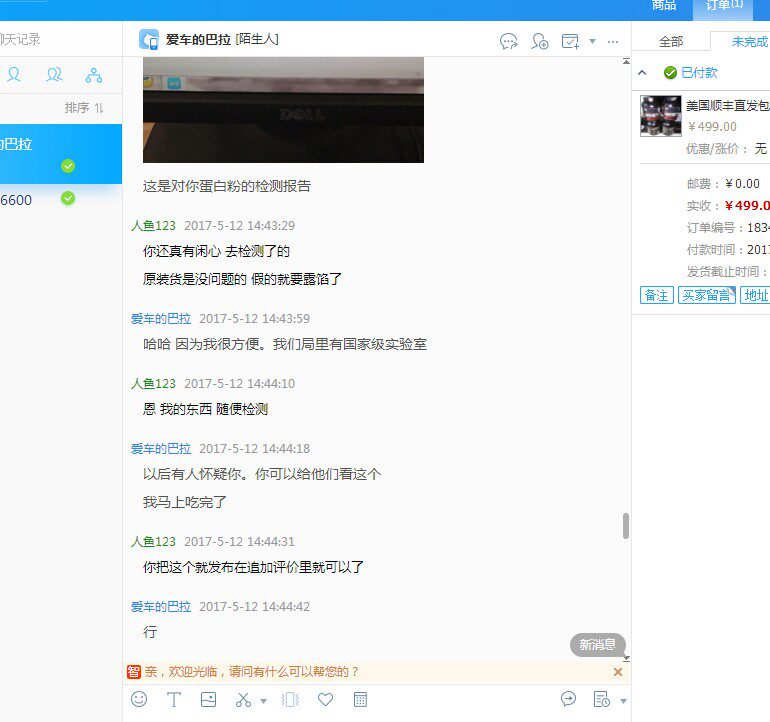Switch to the 未完成 orders tab
This screenshot has height=722, width=770.
[x=749, y=42]
